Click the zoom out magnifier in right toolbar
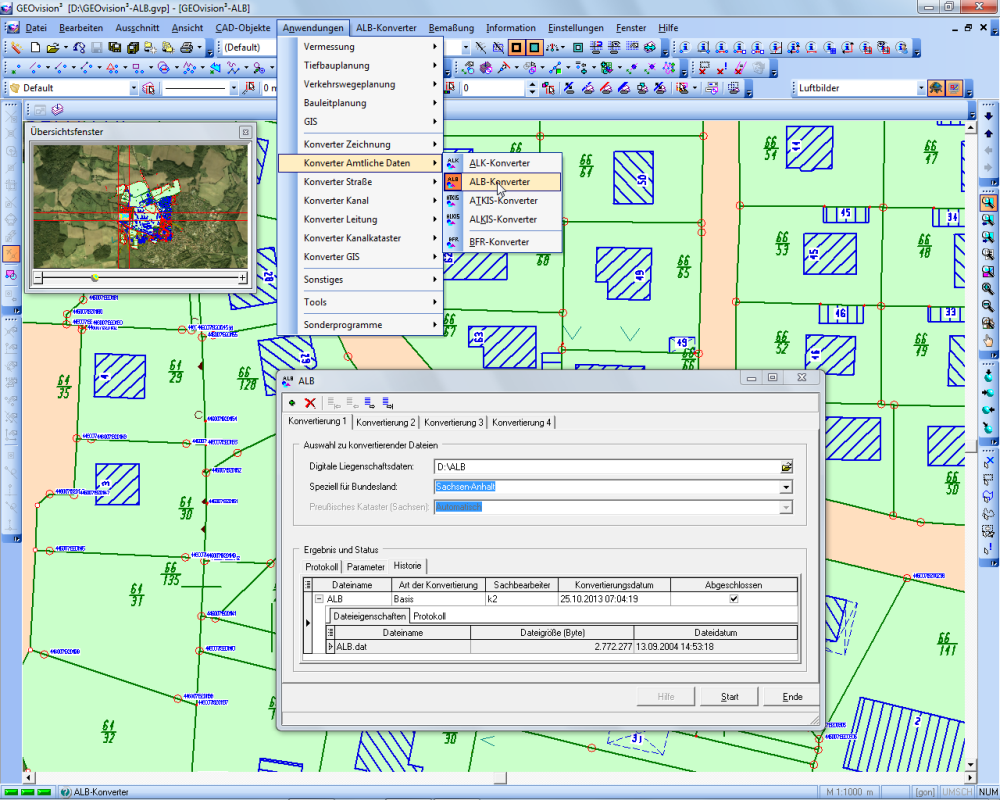The height and width of the screenshot is (800, 1000). tap(988, 306)
